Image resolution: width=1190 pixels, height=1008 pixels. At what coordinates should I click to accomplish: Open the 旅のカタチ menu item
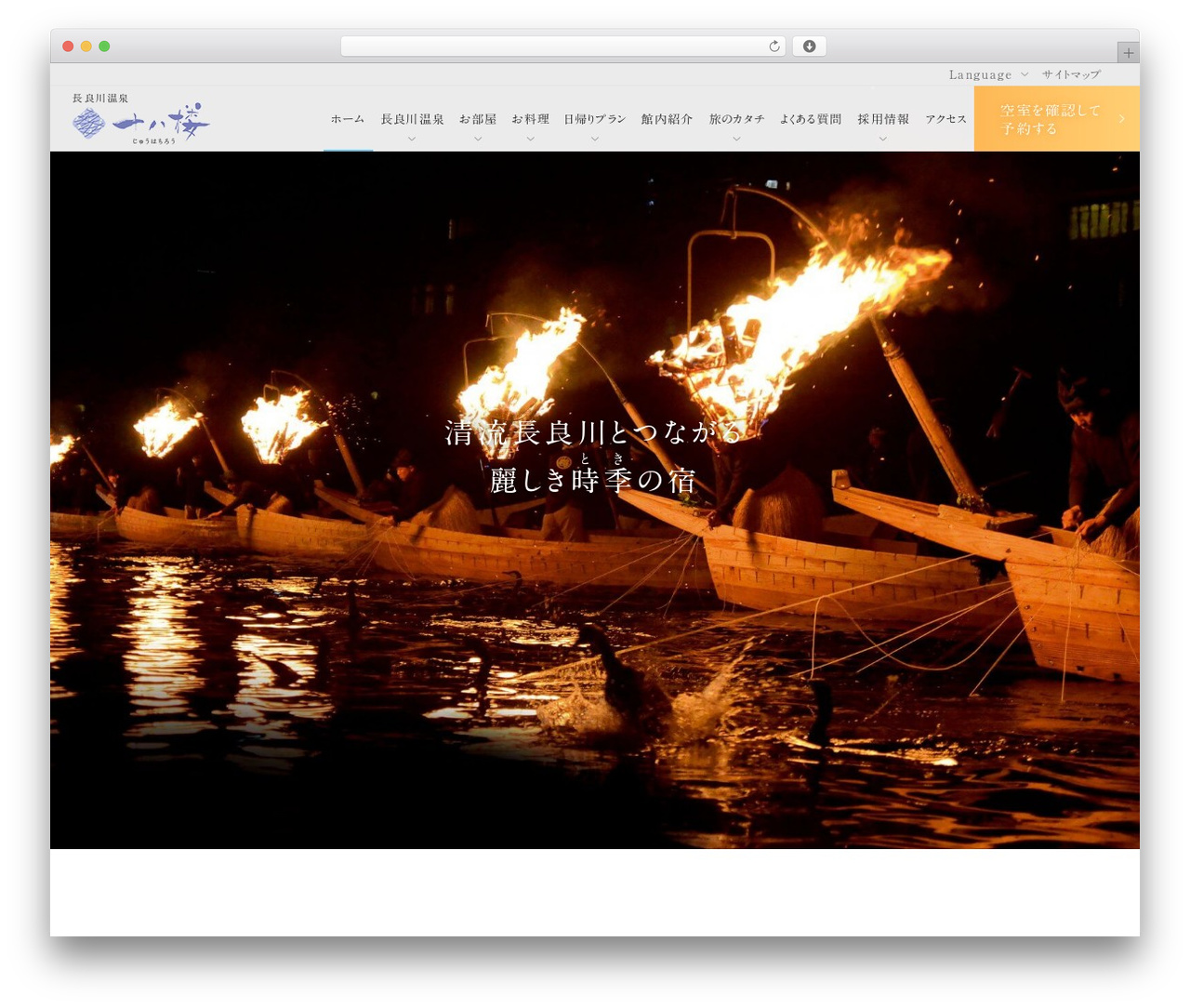736,119
